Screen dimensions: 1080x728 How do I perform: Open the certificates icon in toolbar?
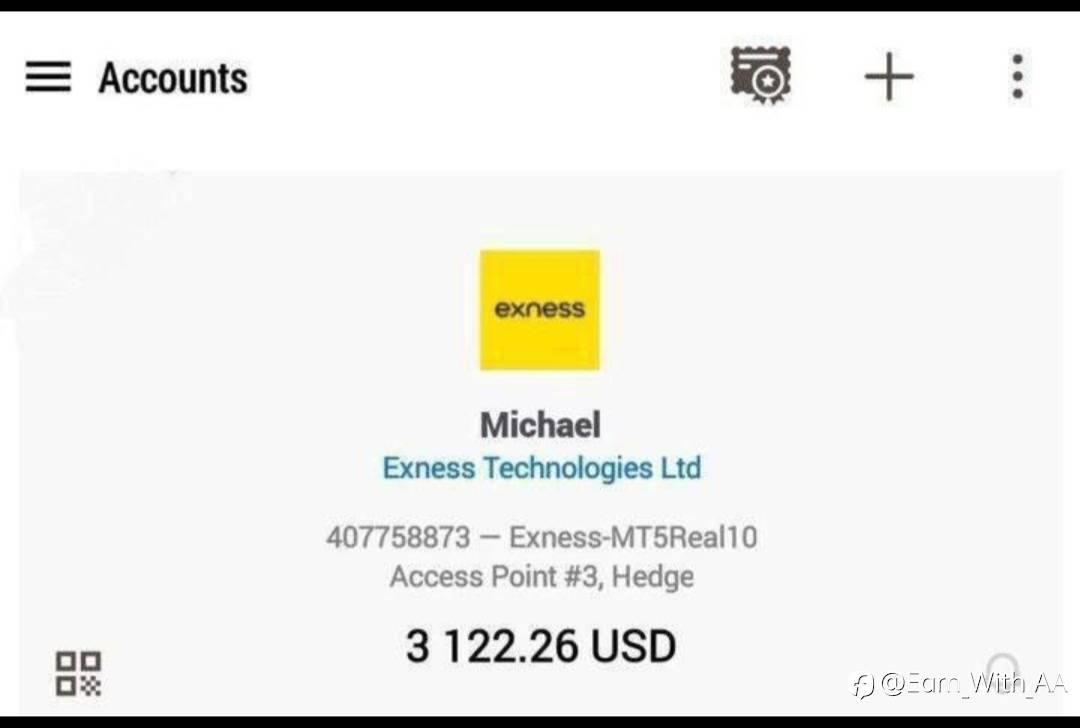[x=760, y=76]
